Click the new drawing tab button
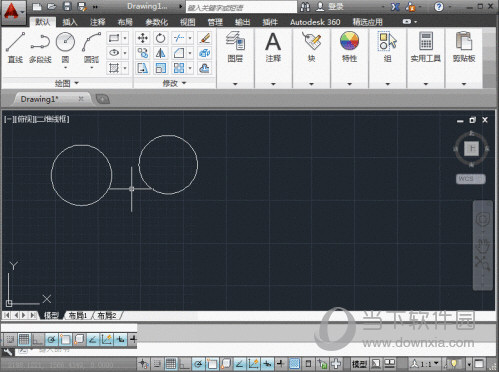Screen dimensions: 499x372 [x=103, y=99]
